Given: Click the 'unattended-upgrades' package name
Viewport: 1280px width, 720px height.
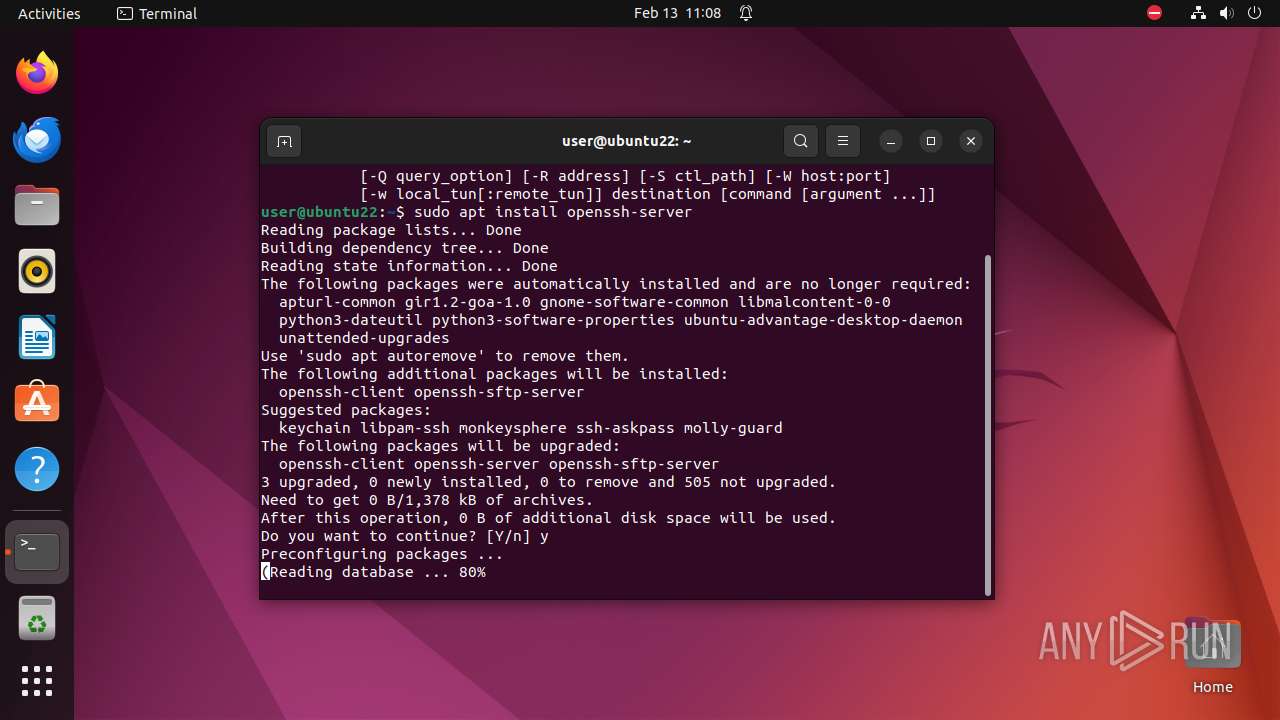Looking at the screenshot, I should [364, 338].
